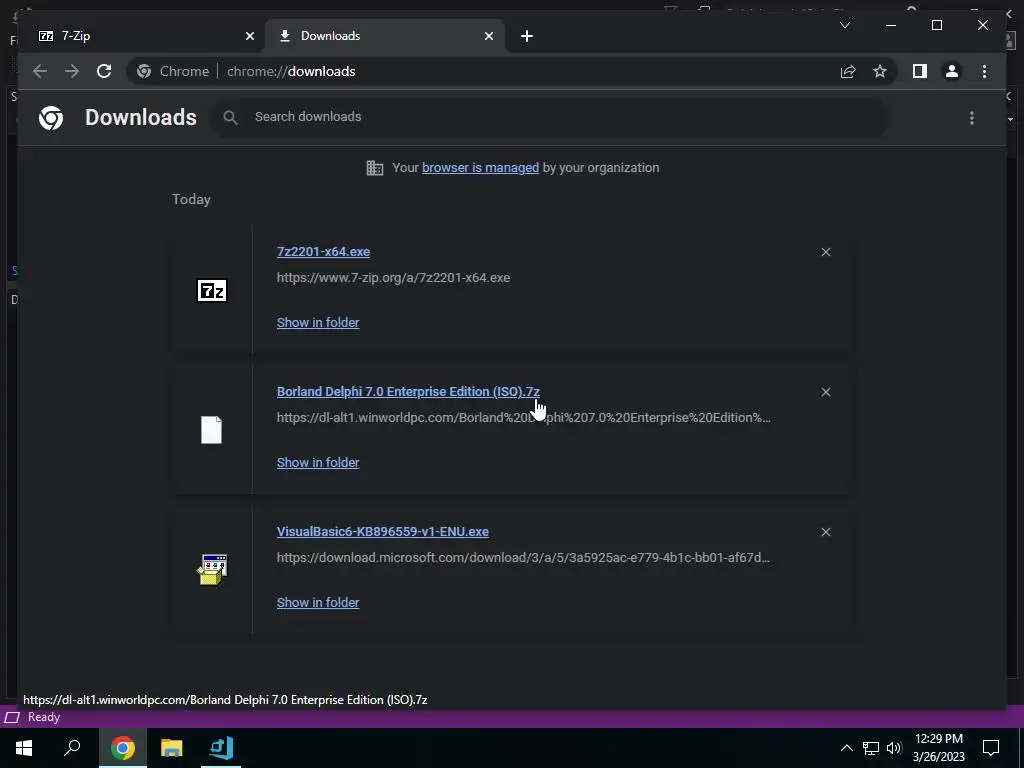Image resolution: width=1024 pixels, height=768 pixels.
Task: Open network status tray icon
Action: click(x=871, y=748)
